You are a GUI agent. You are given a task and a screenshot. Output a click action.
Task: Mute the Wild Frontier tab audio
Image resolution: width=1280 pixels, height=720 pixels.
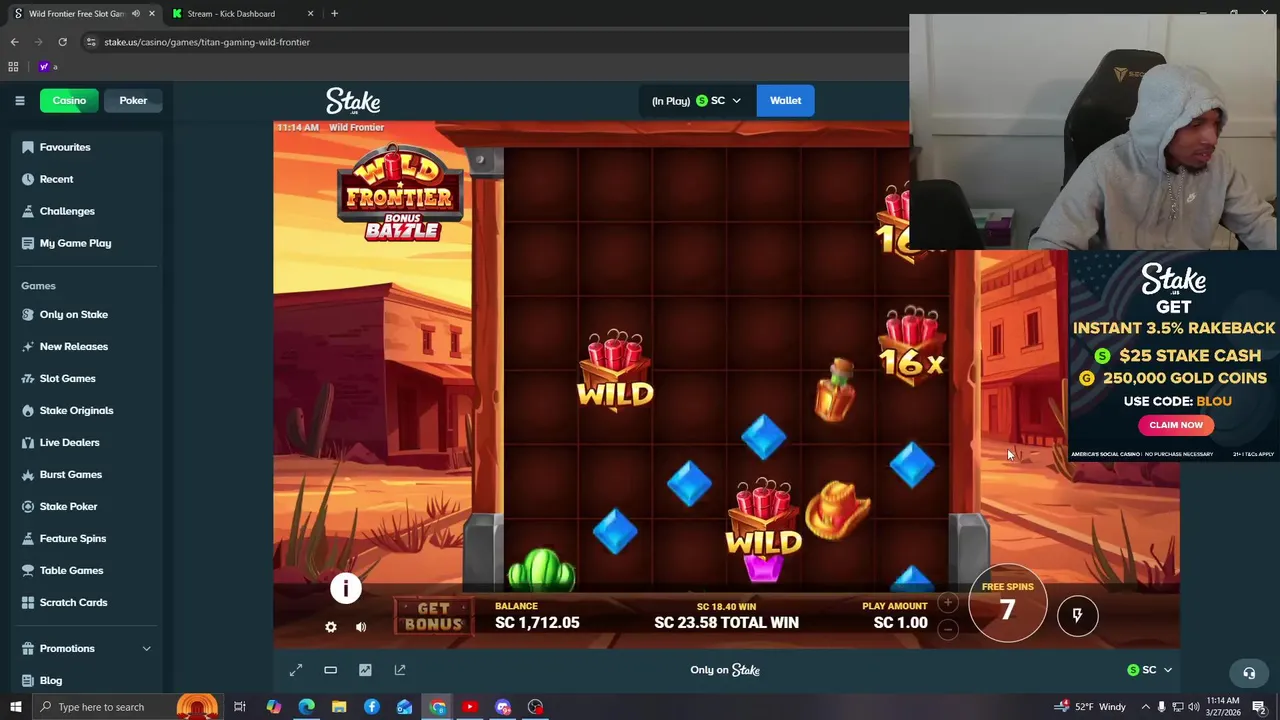tap(135, 13)
